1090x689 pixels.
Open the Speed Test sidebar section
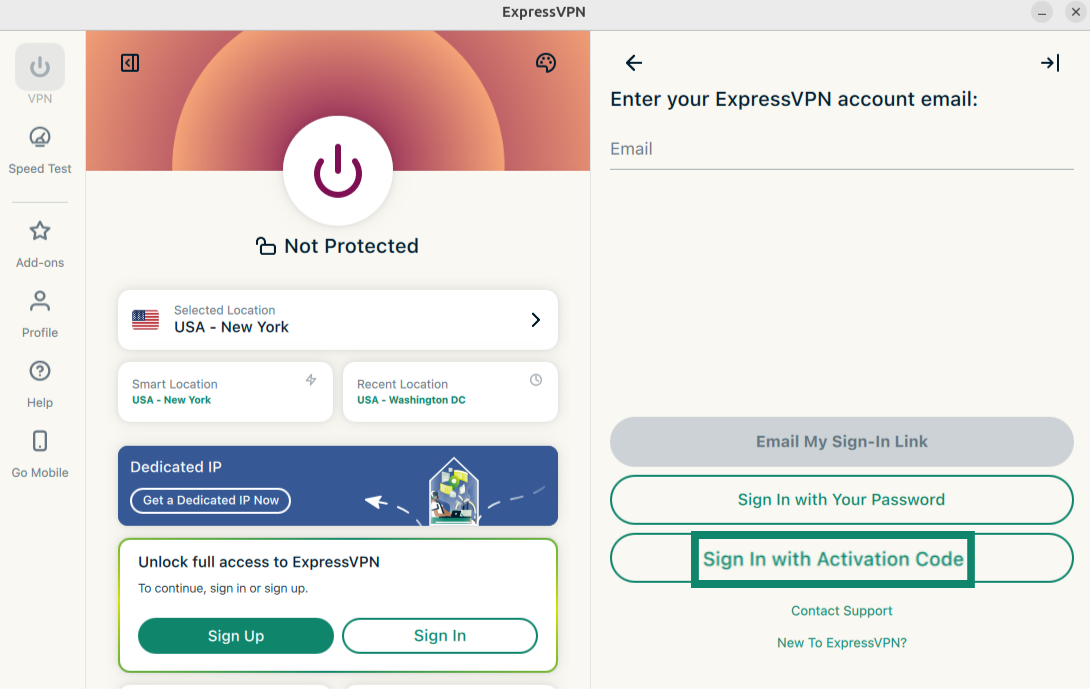[x=40, y=149]
